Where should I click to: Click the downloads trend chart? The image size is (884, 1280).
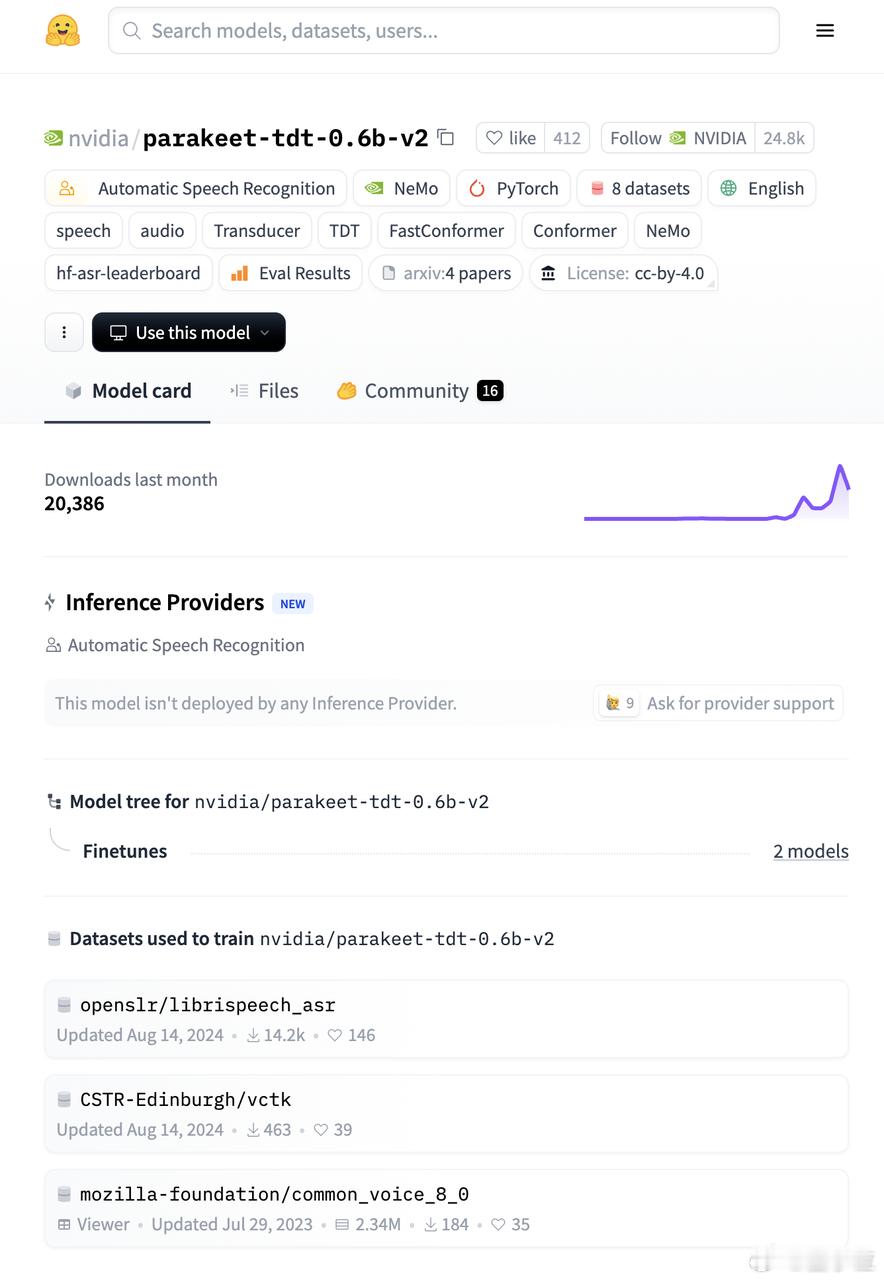coord(716,492)
